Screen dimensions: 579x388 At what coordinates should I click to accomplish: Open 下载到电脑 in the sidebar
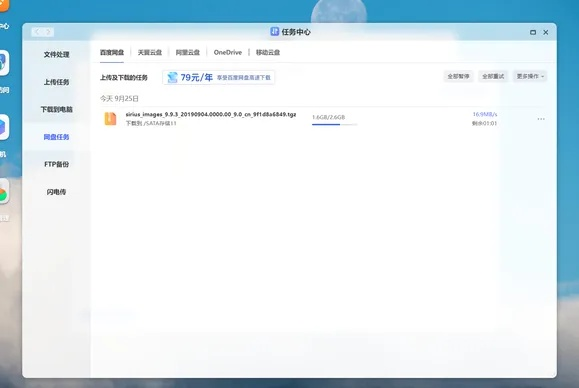(x=56, y=109)
